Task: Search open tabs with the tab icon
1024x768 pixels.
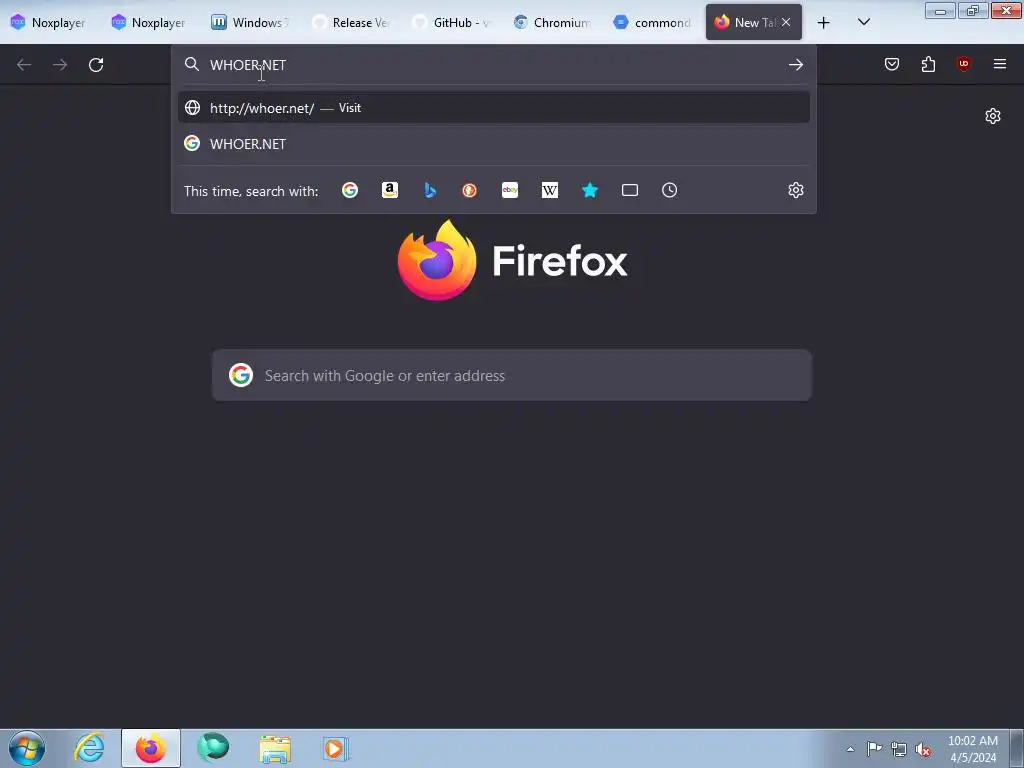Action: pyautogui.click(x=630, y=190)
